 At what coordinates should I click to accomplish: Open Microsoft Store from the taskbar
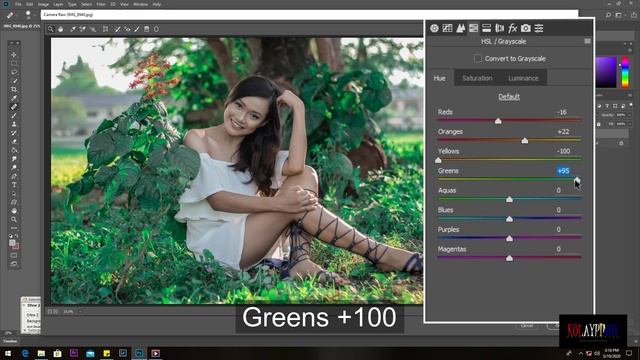tap(58, 353)
